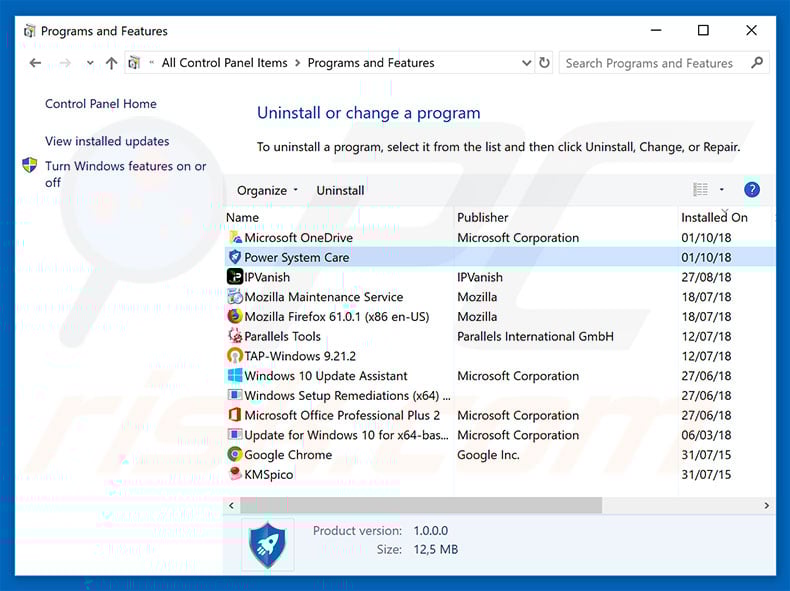Expand the address bar history dropdown
Screen dimensions: 790x591
click(526, 63)
